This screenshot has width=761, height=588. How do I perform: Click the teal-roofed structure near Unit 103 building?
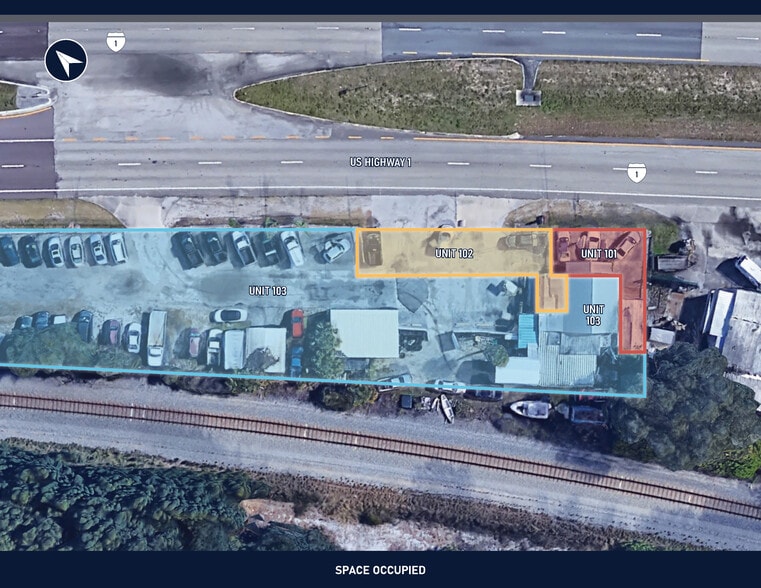(x=527, y=331)
